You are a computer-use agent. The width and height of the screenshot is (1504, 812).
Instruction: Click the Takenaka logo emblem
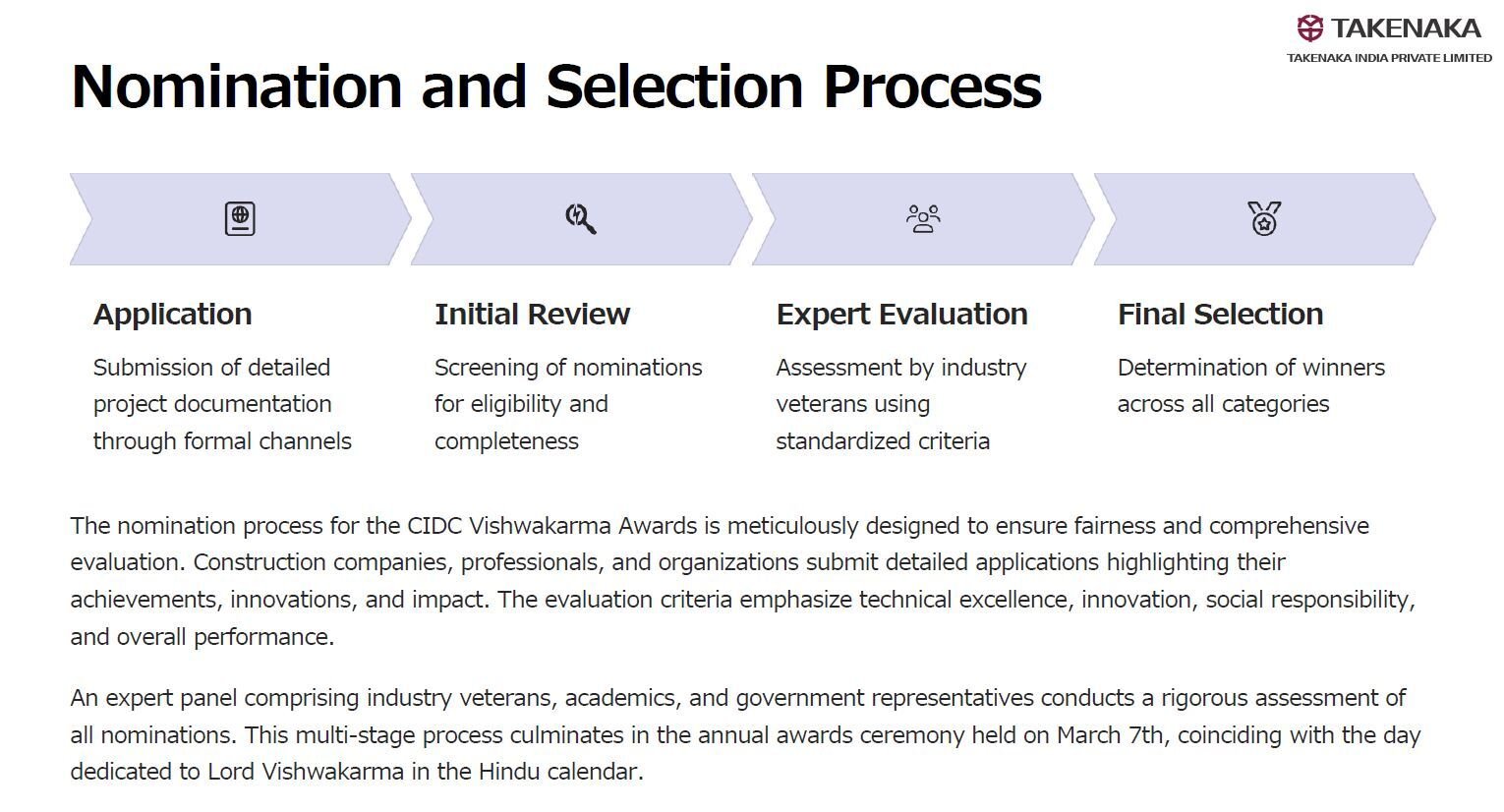1310,28
